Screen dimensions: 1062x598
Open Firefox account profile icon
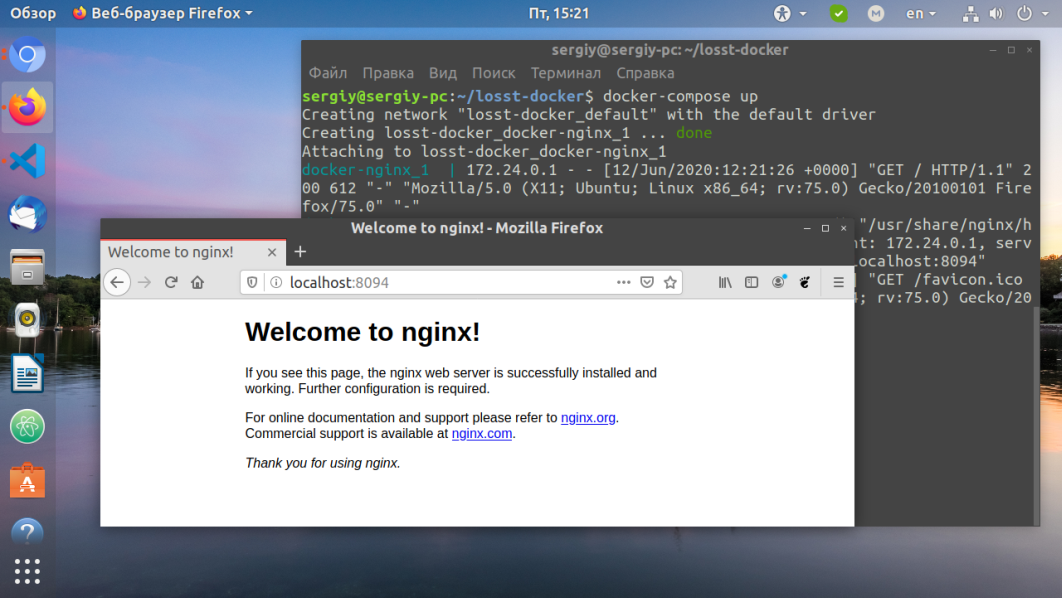[x=778, y=283]
